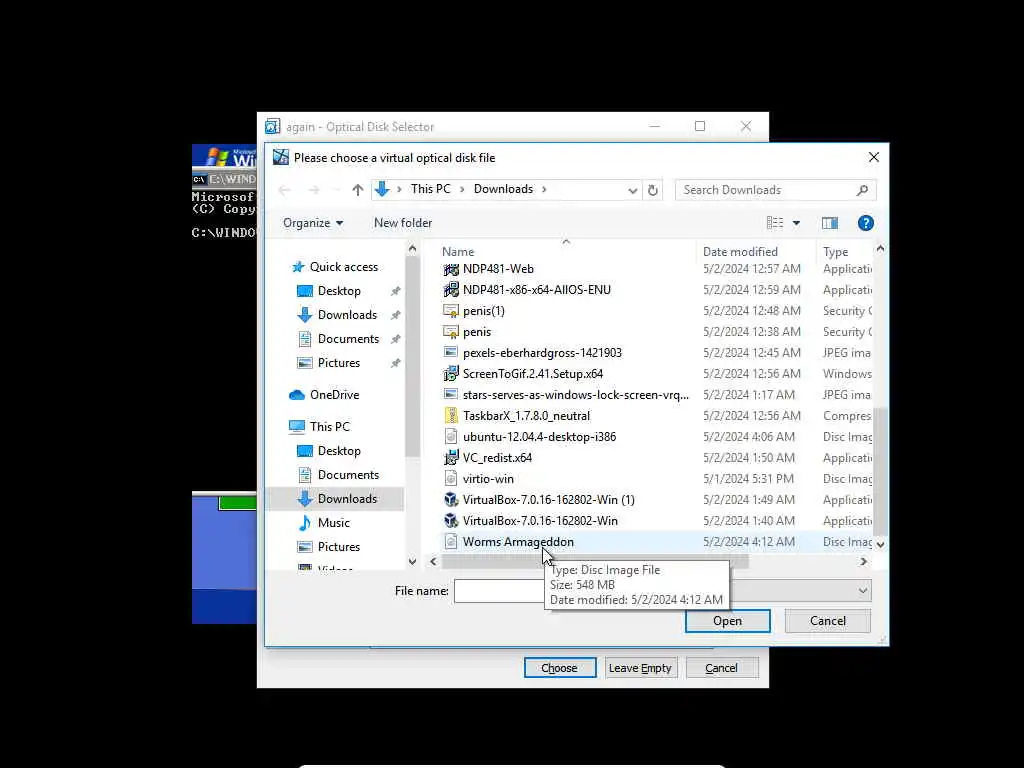The width and height of the screenshot is (1024, 768).
Task: Click the file list vertical scrollbar thumb
Action: pyautogui.click(x=880, y=470)
